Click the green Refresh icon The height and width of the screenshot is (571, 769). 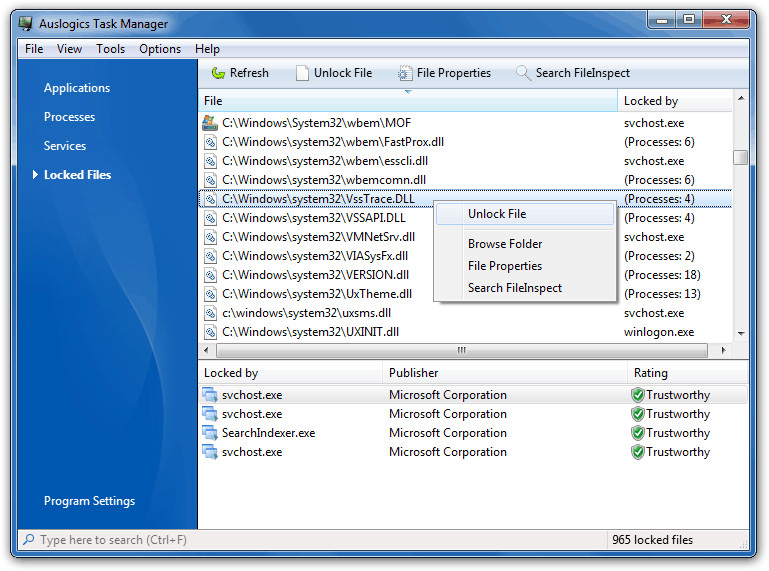(218, 73)
